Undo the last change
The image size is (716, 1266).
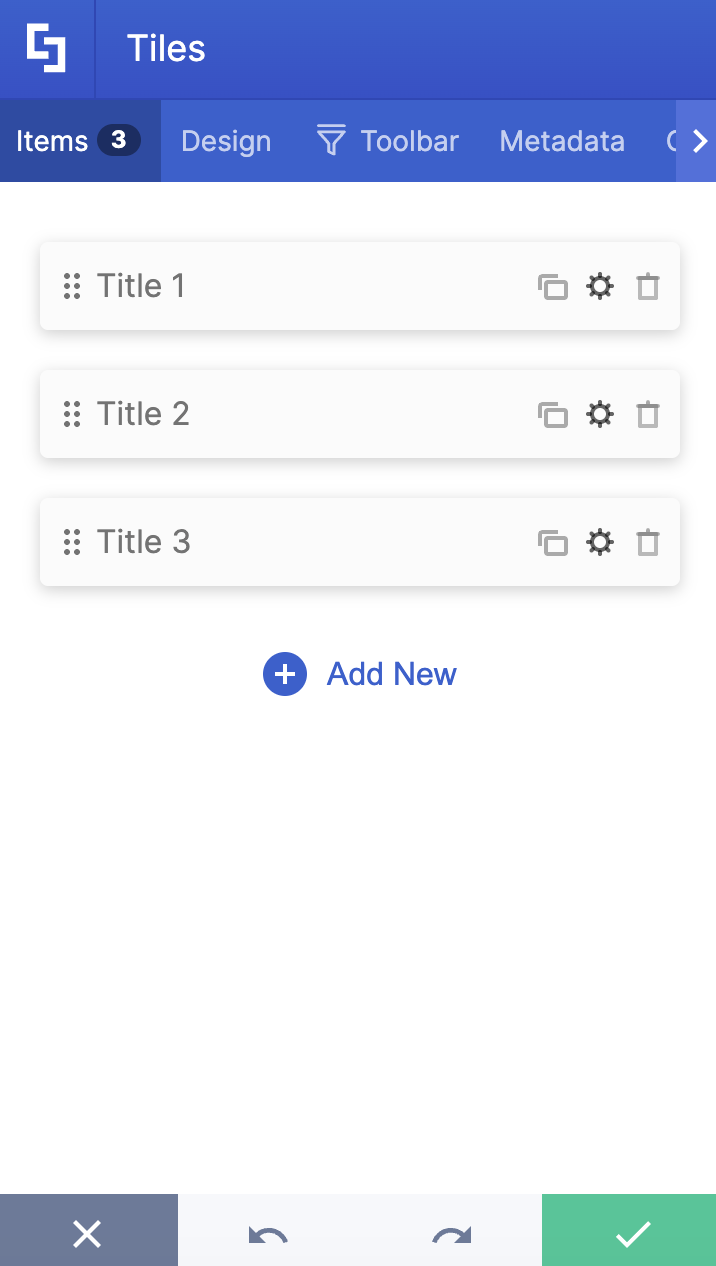pos(268,1234)
